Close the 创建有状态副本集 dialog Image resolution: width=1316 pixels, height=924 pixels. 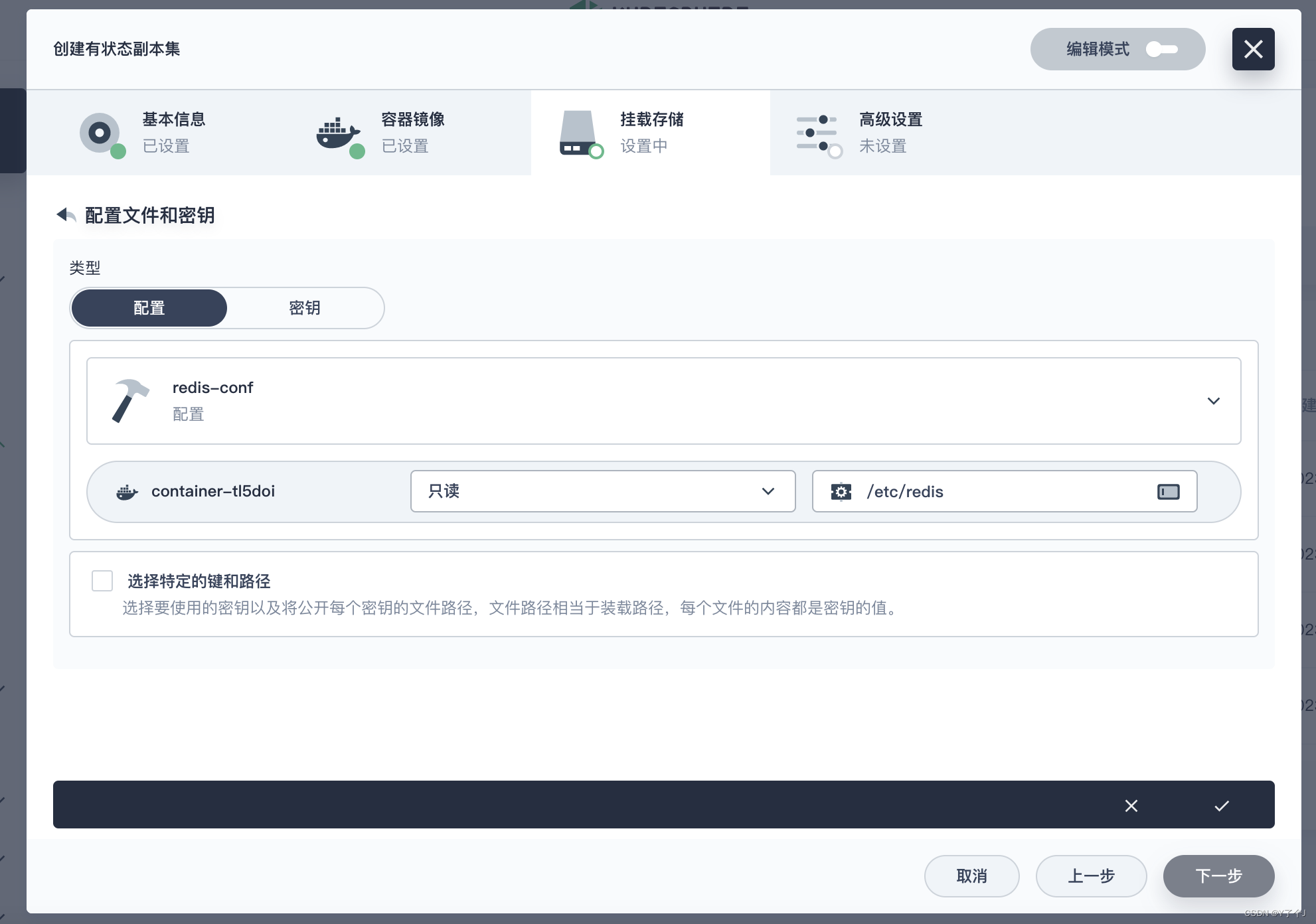tap(1253, 49)
